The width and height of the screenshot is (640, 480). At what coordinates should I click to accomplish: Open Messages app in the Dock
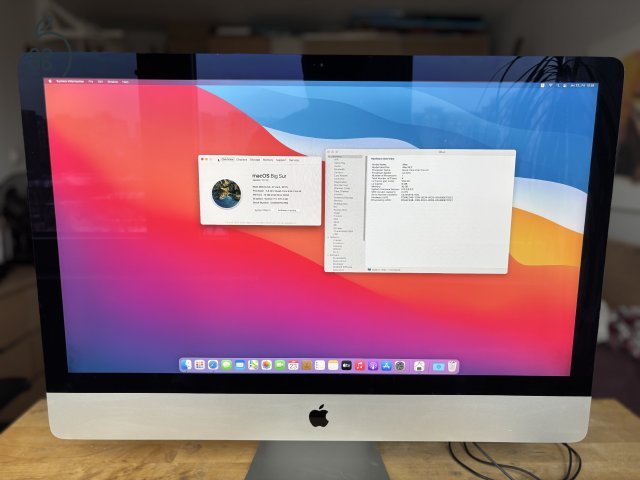226,365
